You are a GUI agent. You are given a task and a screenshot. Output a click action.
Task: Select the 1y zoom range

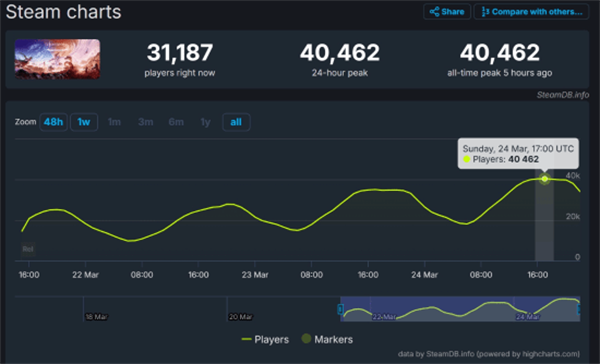click(x=205, y=122)
